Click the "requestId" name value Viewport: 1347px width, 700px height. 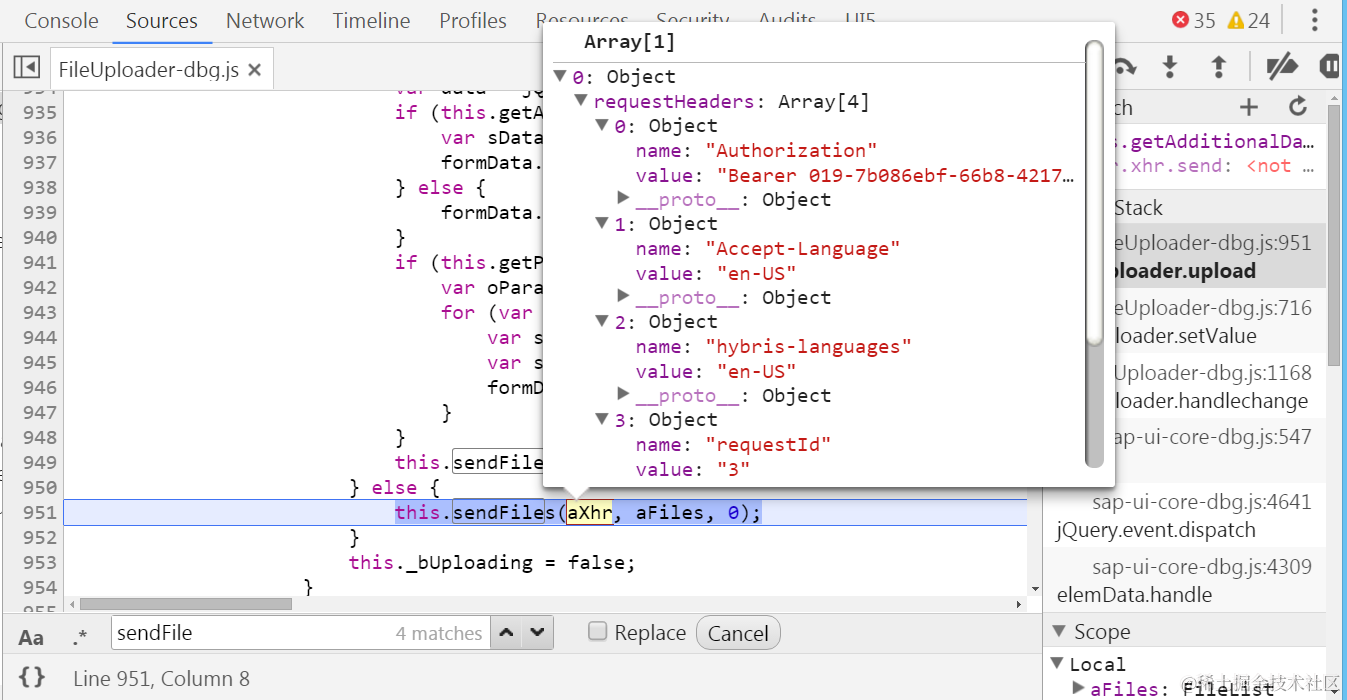pos(768,444)
